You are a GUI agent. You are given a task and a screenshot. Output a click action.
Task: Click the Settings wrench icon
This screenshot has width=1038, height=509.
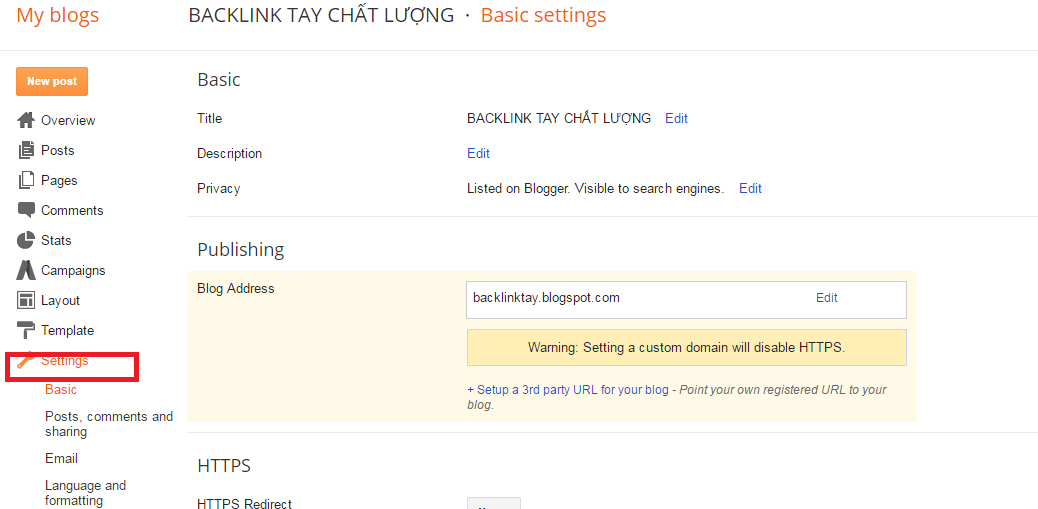tap(25, 361)
